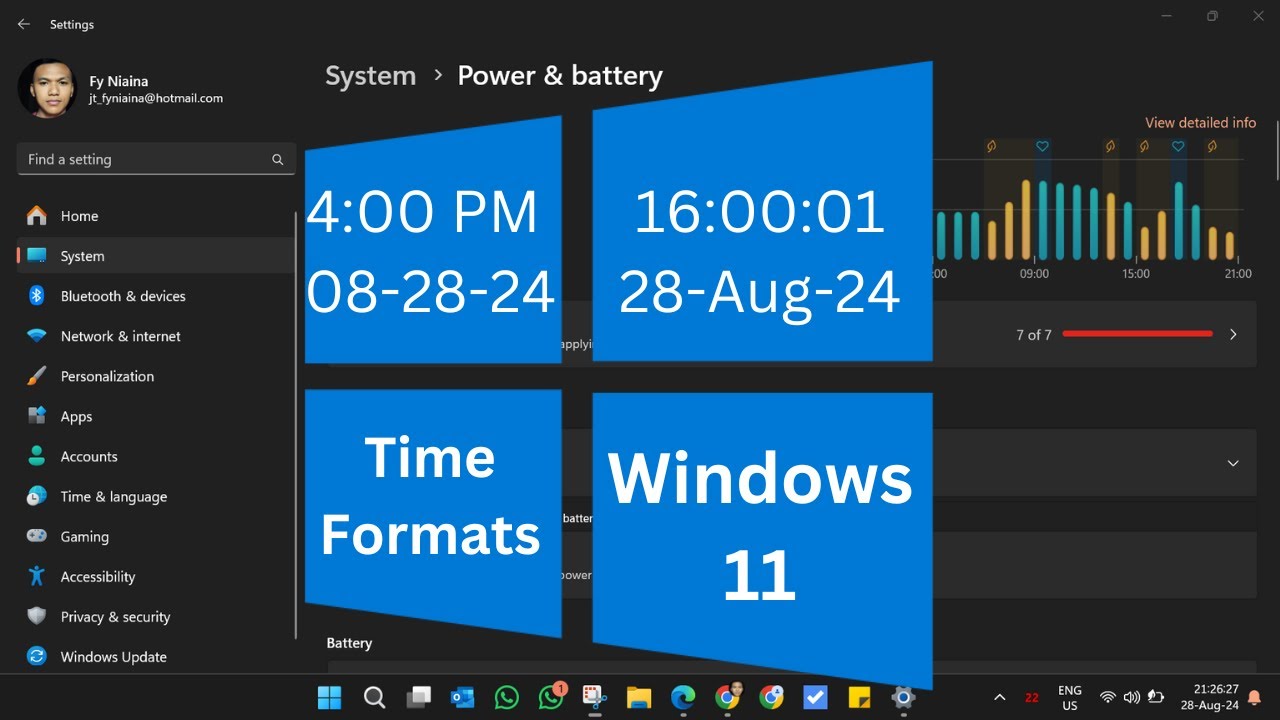The height and width of the screenshot is (720, 1280).
Task: Click the red 22 tray indicator
Action: click(1032, 697)
